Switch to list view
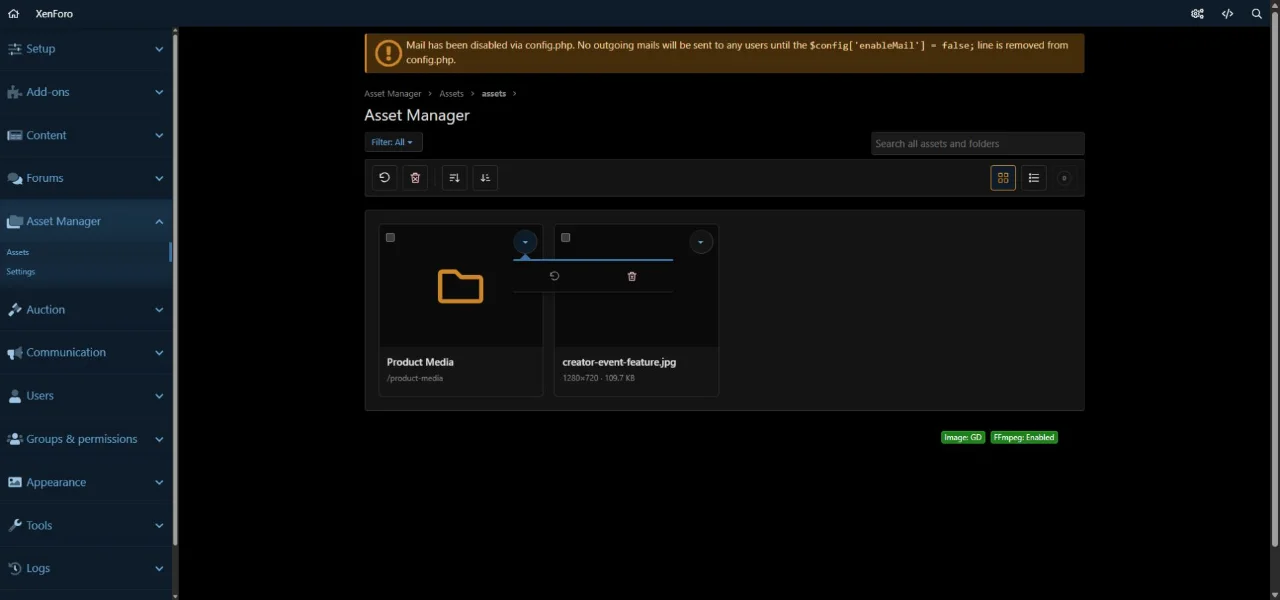 [x=1034, y=178]
